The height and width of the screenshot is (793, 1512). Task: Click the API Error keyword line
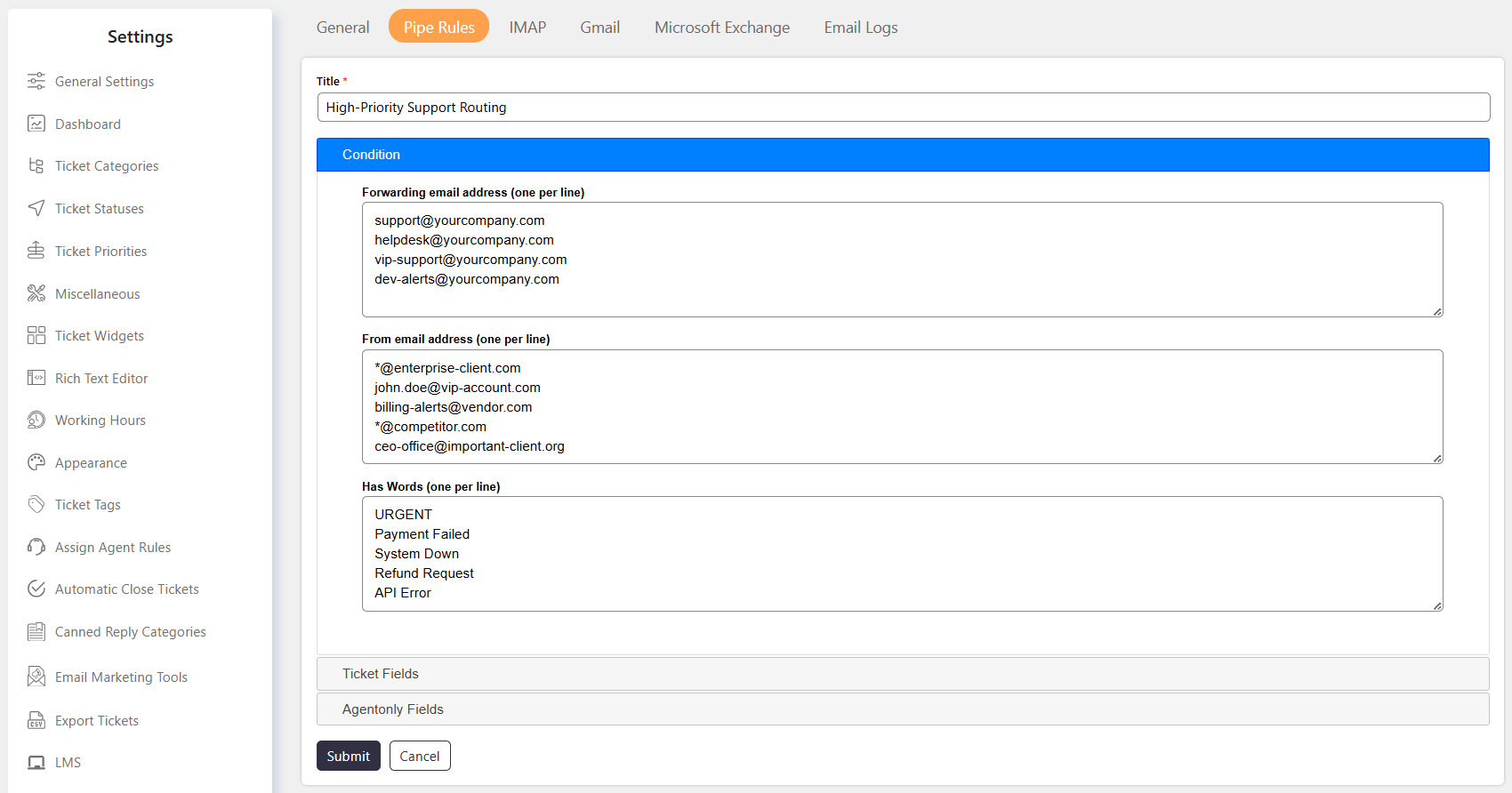402,593
